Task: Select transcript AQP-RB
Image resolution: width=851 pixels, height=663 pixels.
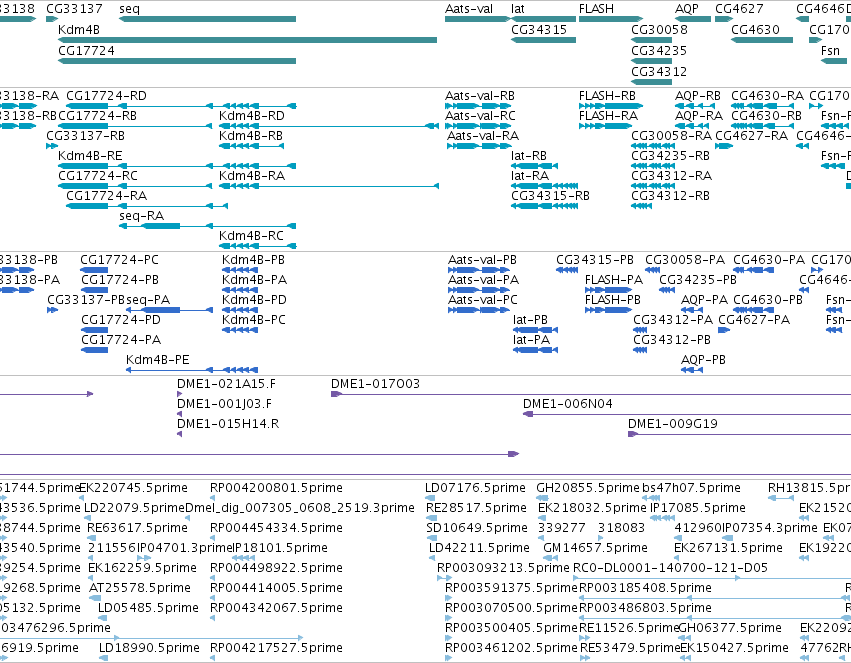Action: [695, 106]
